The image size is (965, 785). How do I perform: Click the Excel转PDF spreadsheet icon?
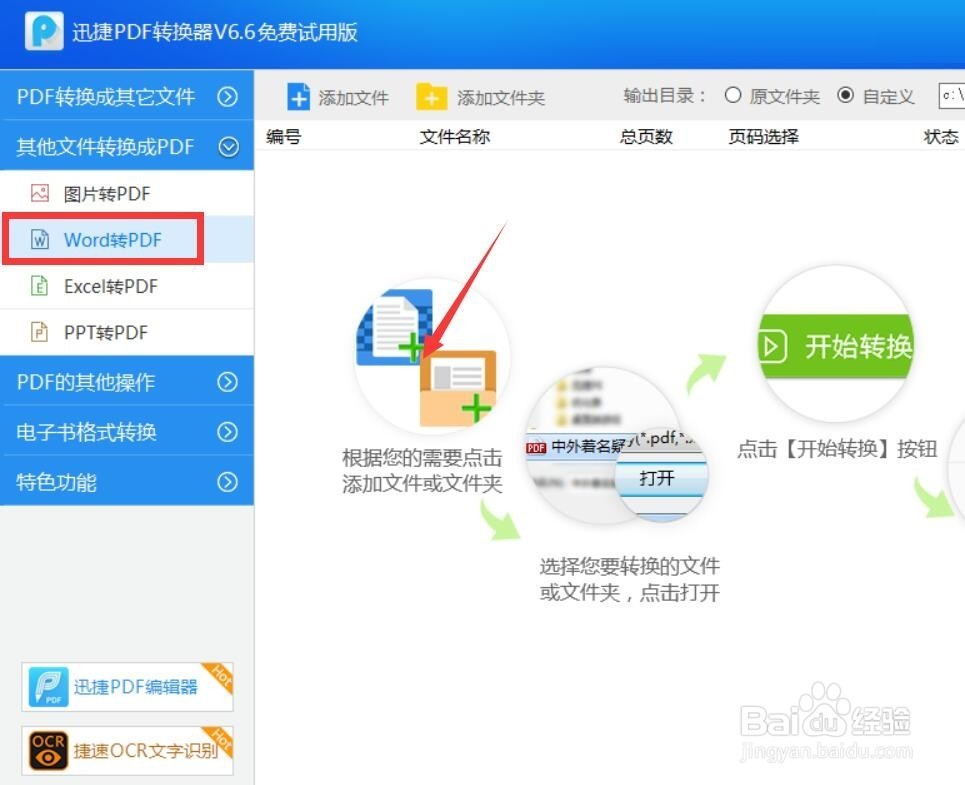39,285
